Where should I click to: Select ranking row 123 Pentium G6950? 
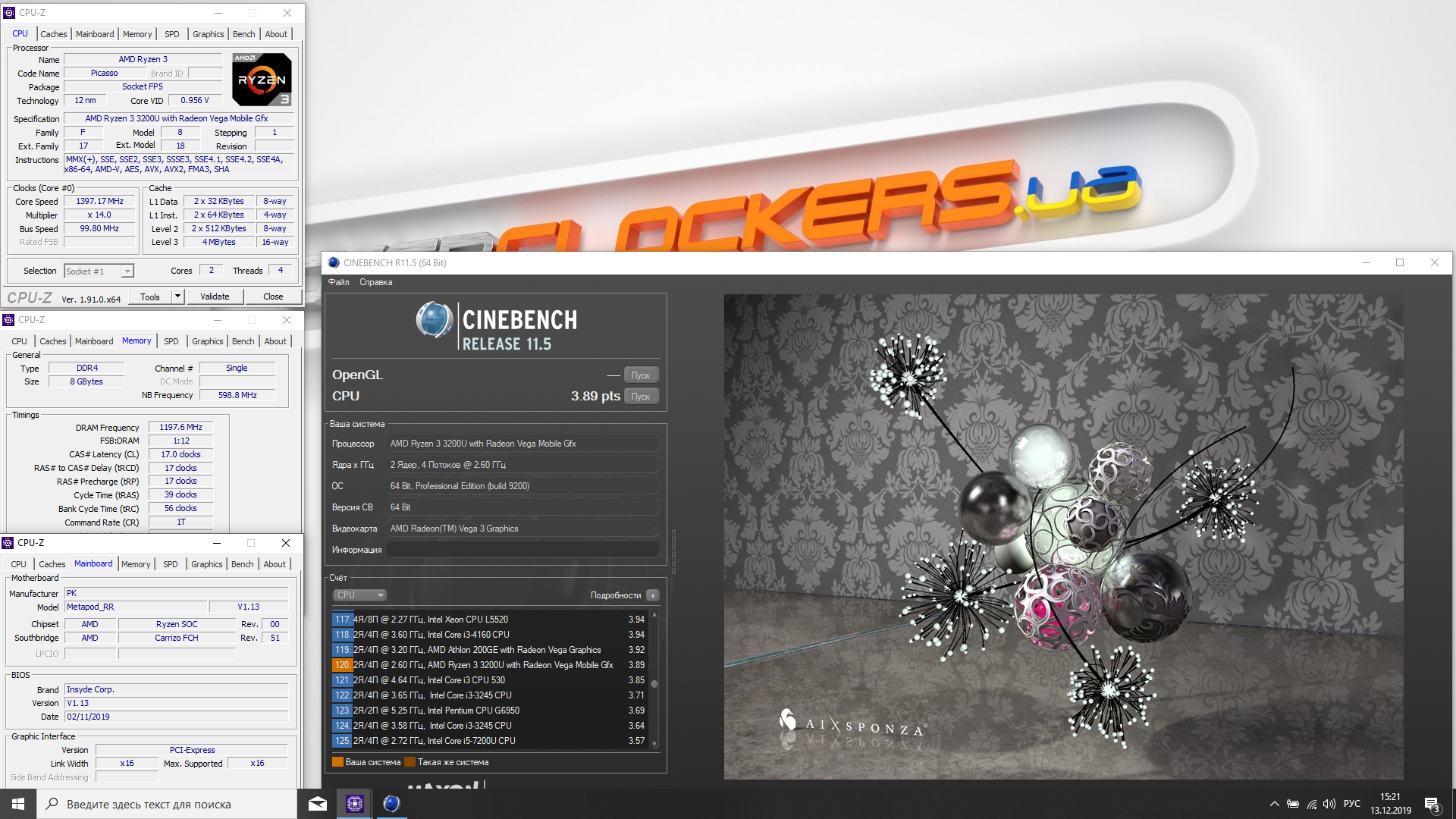click(x=489, y=711)
